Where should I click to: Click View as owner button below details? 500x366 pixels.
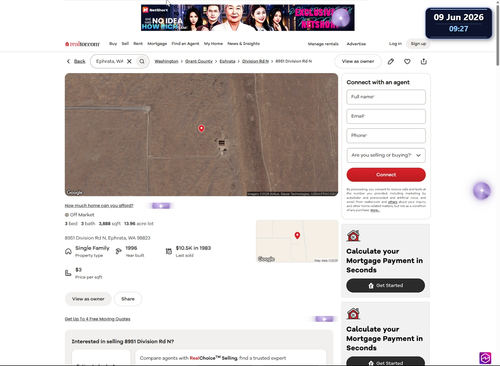[88, 299]
